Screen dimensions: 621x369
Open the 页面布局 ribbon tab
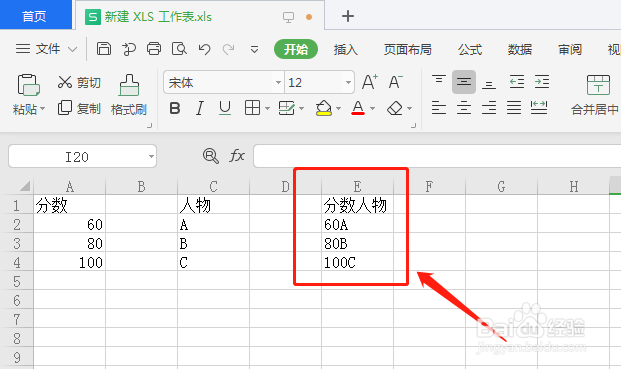coord(408,49)
